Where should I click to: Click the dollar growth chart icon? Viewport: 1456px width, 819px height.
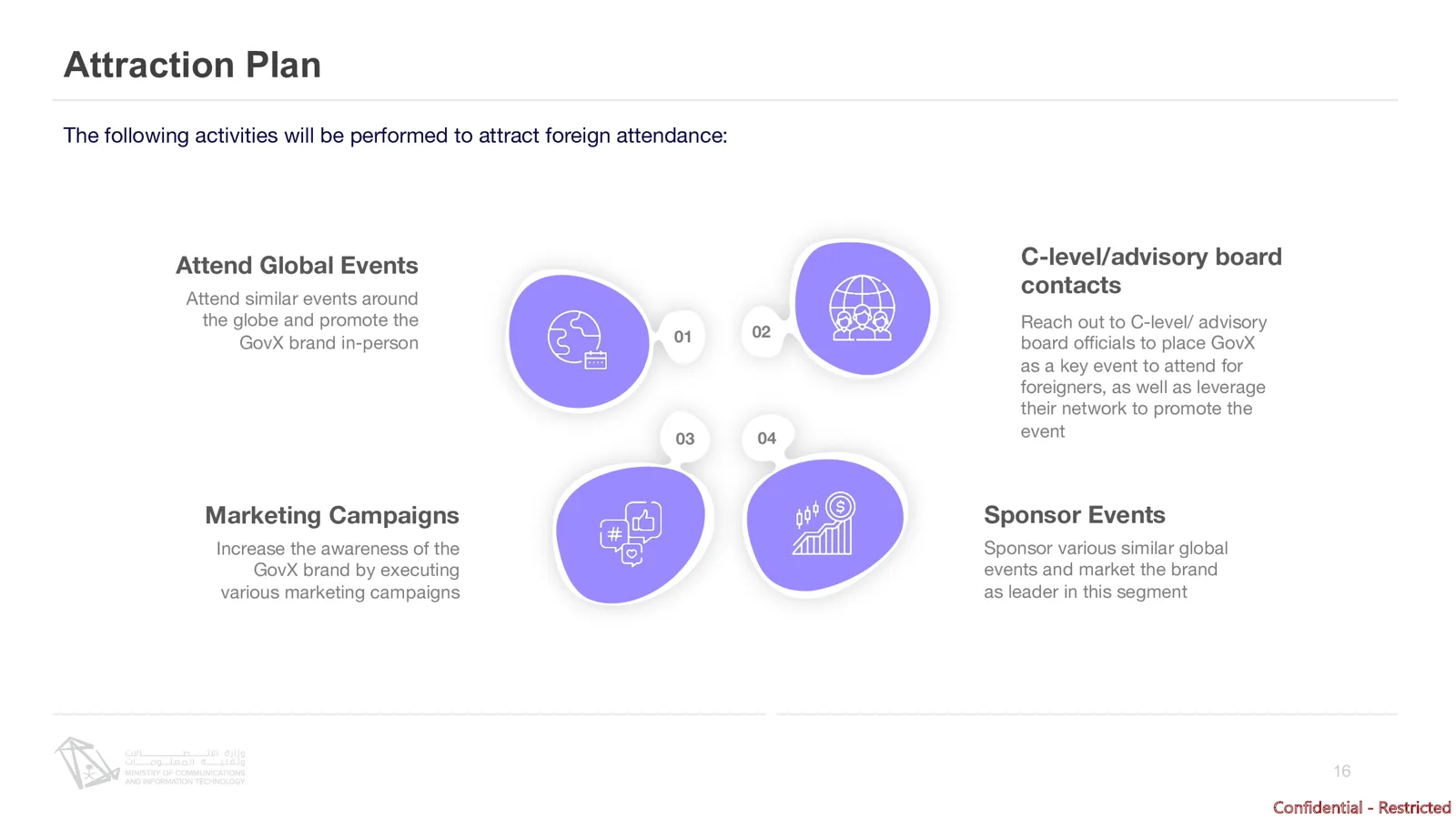(825, 523)
